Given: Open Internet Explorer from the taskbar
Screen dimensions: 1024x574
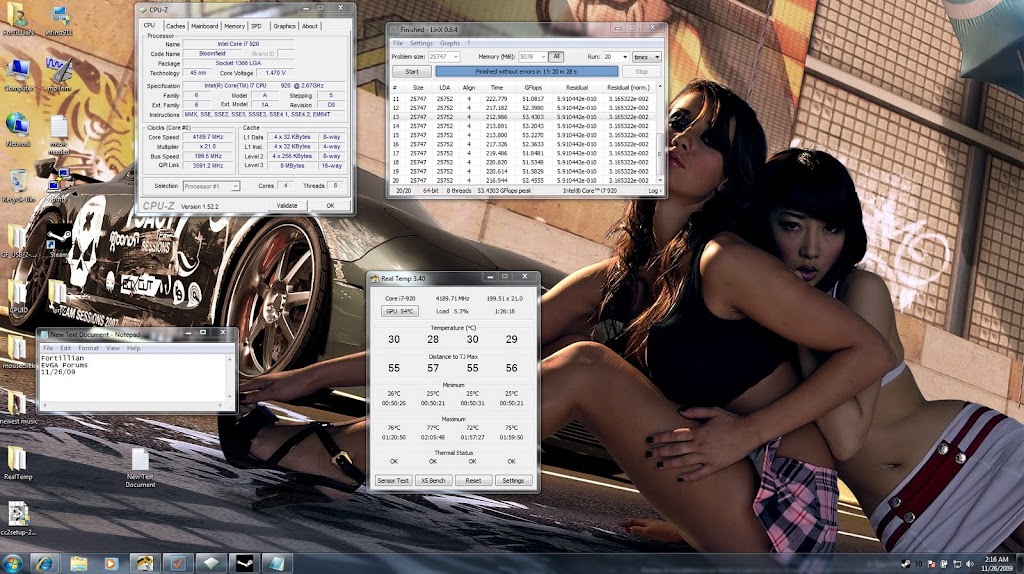Looking at the screenshot, I should coord(46,562).
